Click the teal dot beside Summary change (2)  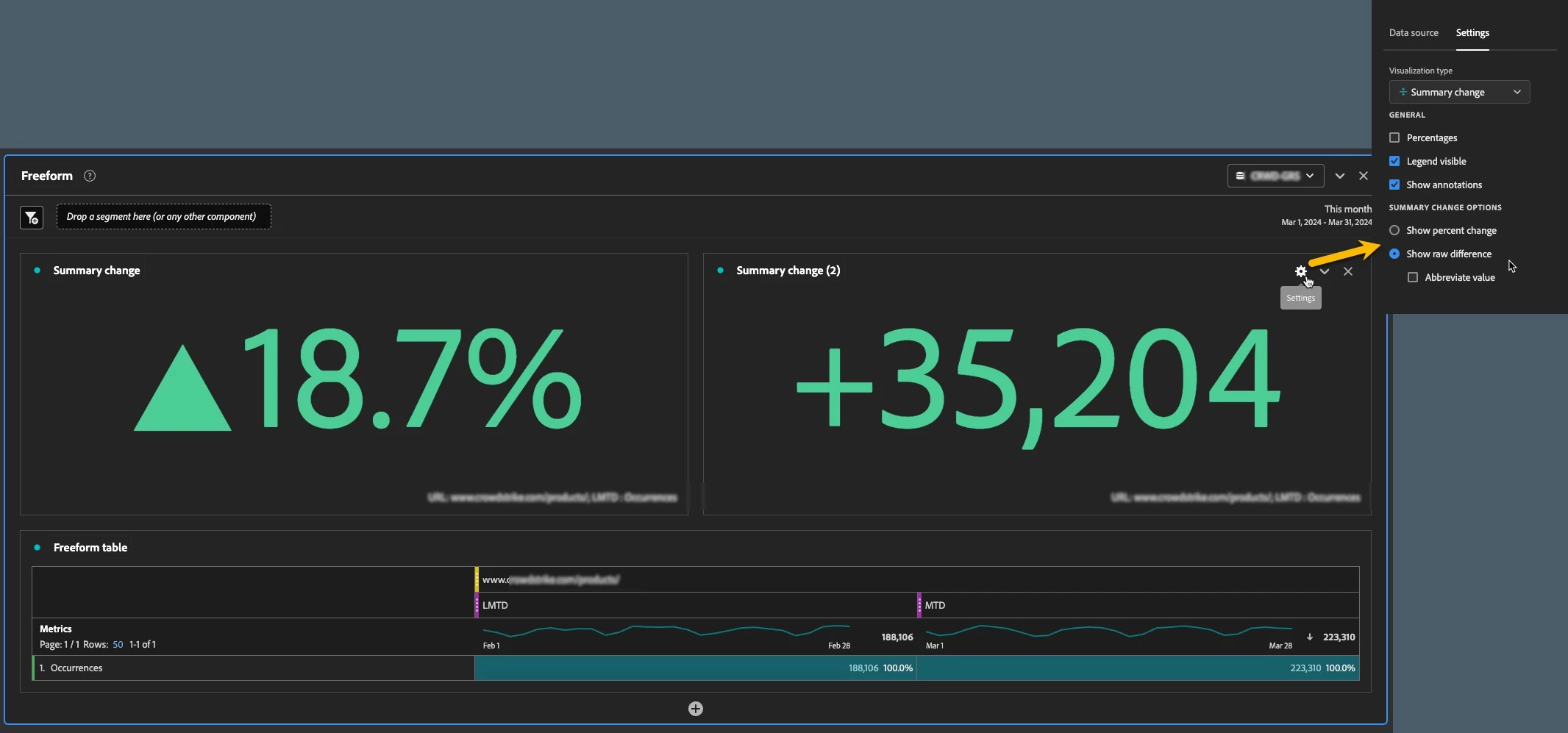coord(720,271)
